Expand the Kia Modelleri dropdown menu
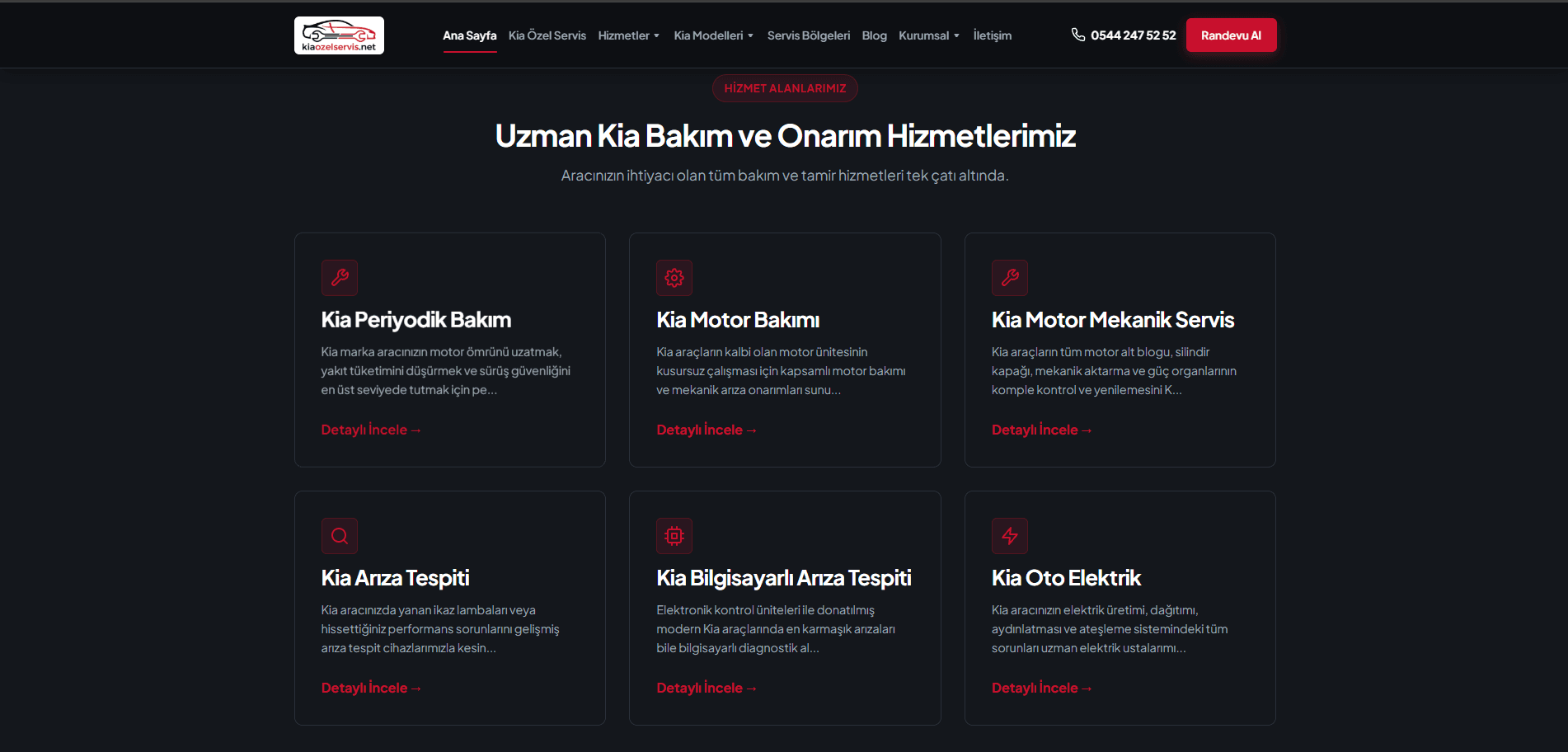This screenshot has width=1568, height=752. (x=713, y=35)
